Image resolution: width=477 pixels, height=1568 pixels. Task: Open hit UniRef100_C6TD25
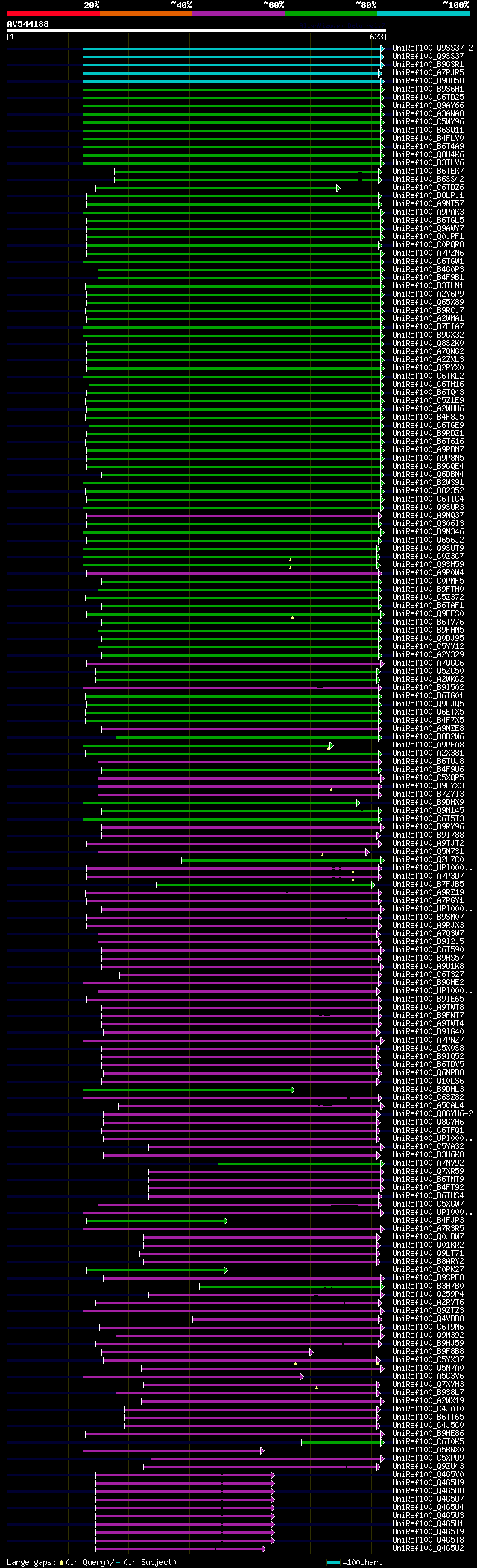pos(428,97)
